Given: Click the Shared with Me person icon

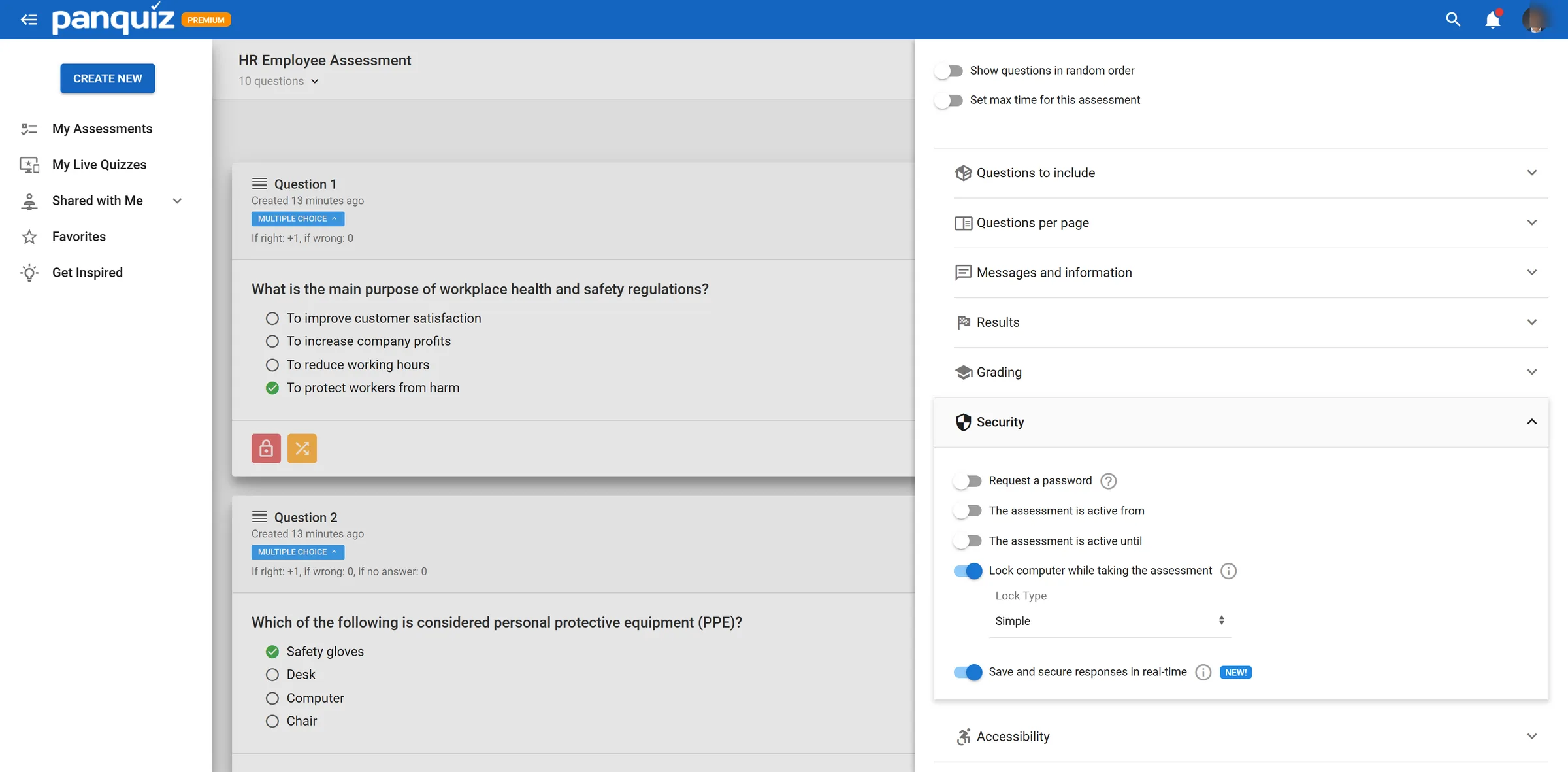Looking at the screenshot, I should click(x=29, y=201).
